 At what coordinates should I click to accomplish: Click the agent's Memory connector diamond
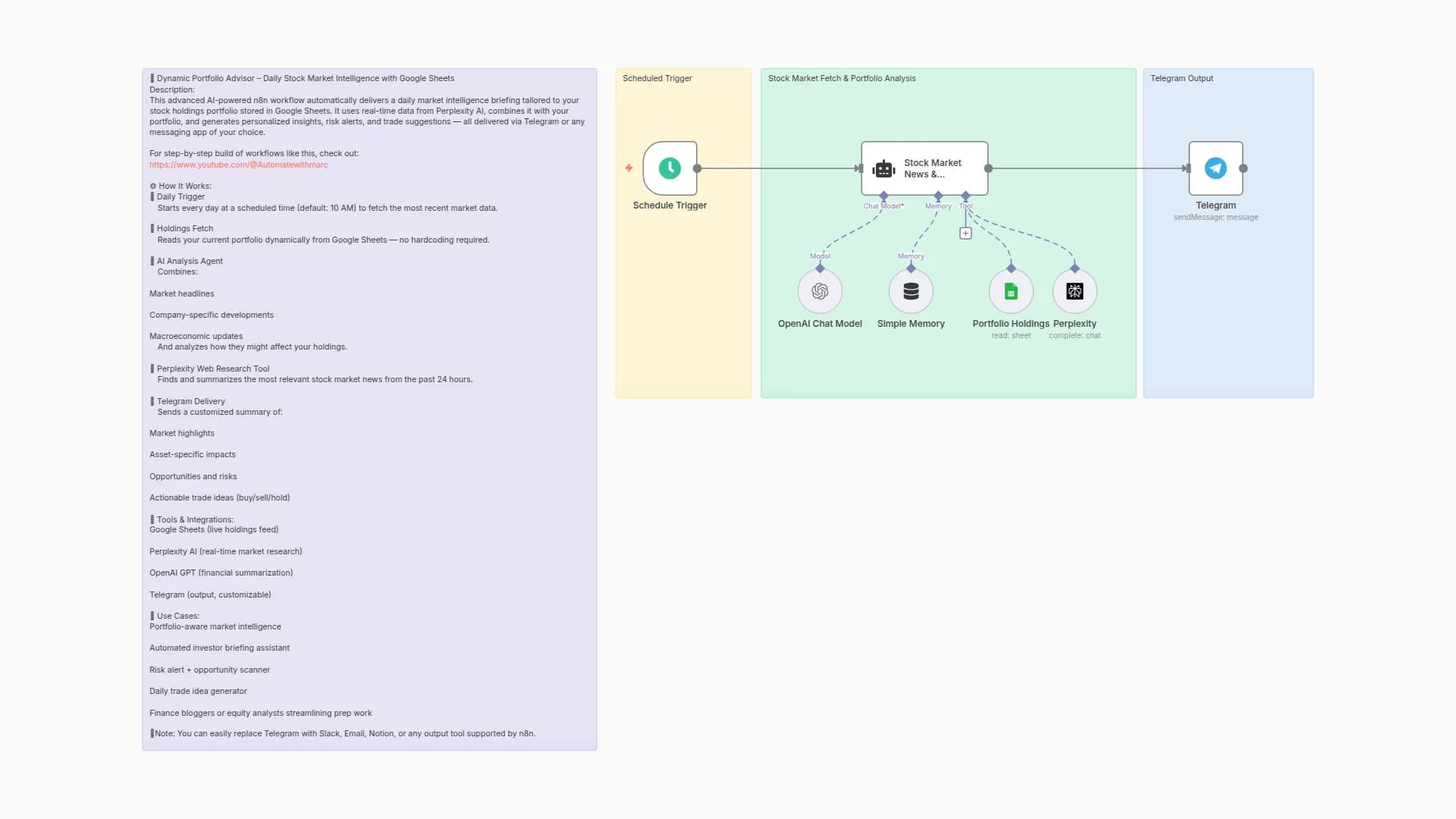tap(938, 196)
